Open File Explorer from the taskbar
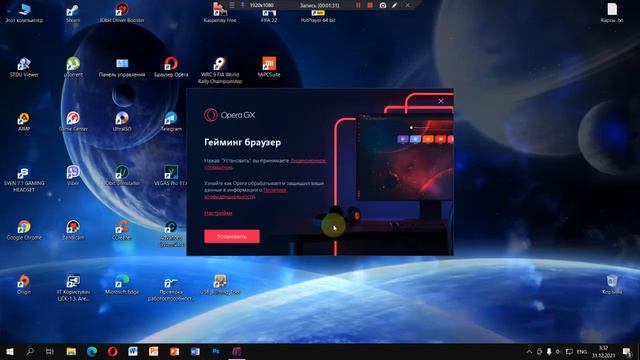The width and height of the screenshot is (640, 360). point(71,351)
